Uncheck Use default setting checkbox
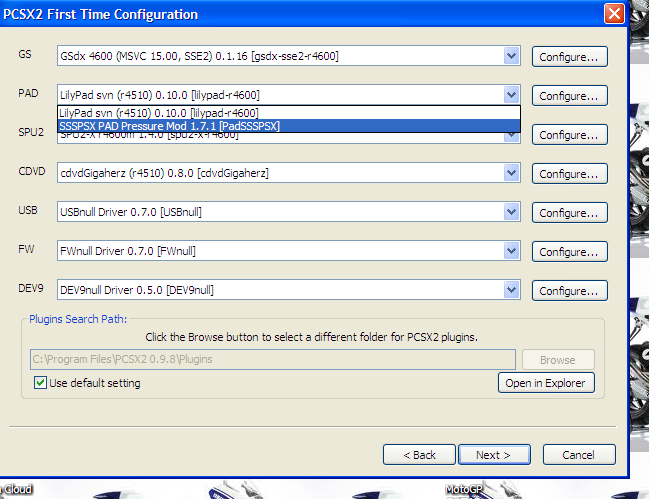The image size is (649, 499). [40, 383]
